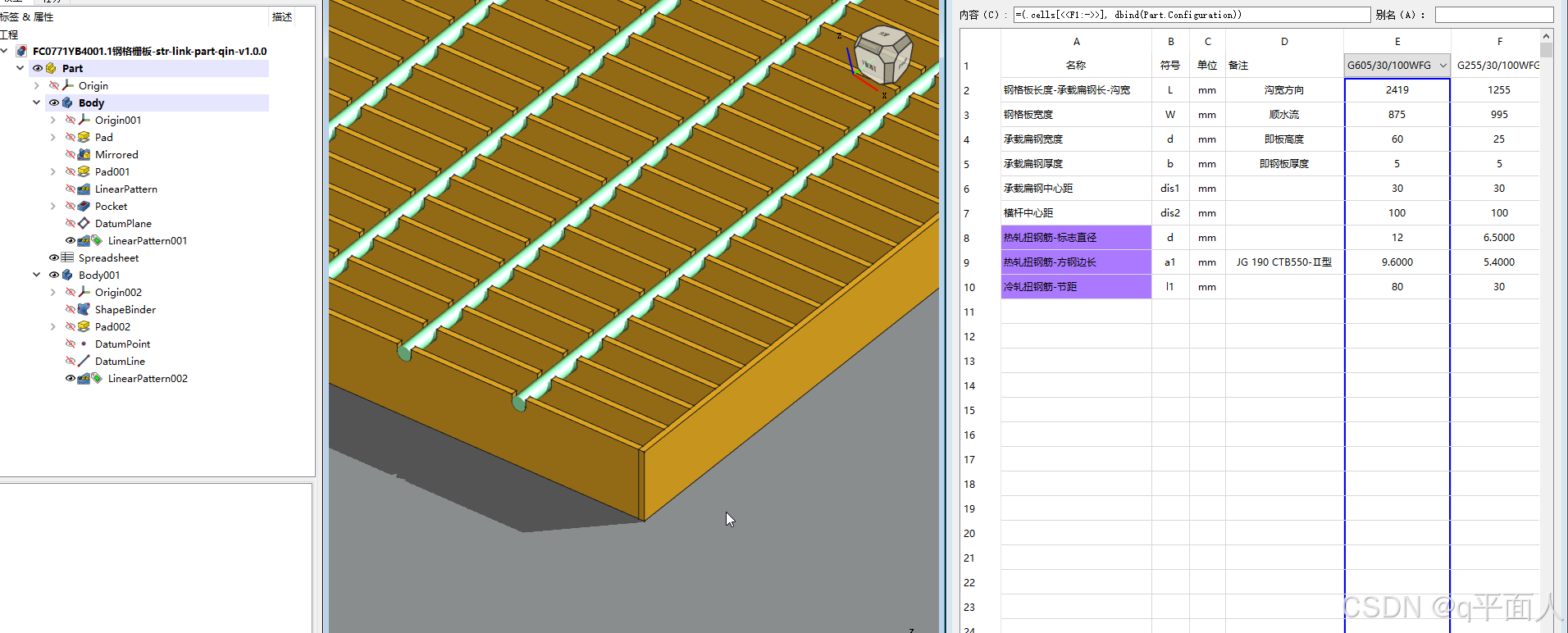Image resolution: width=1568 pixels, height=633 pixels.
Task: Click the axis icon beside Origin002
Action: [x=84, y=292]
